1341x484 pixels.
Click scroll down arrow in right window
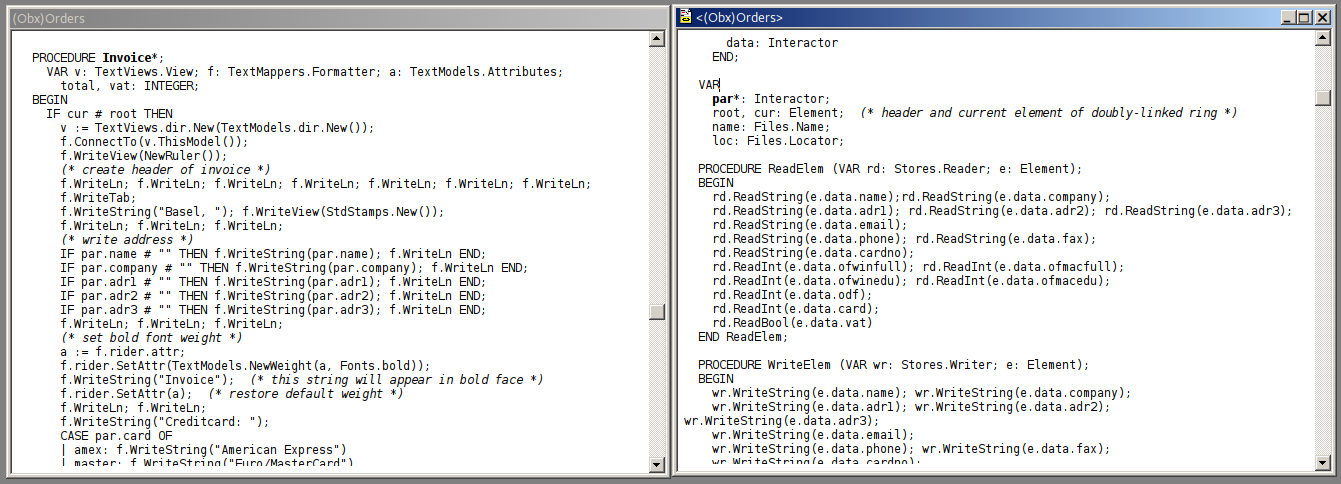1323,464
